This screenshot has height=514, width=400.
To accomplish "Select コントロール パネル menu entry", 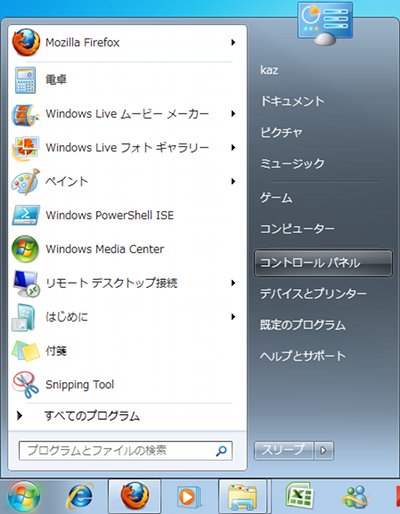I will coord(323,263).
